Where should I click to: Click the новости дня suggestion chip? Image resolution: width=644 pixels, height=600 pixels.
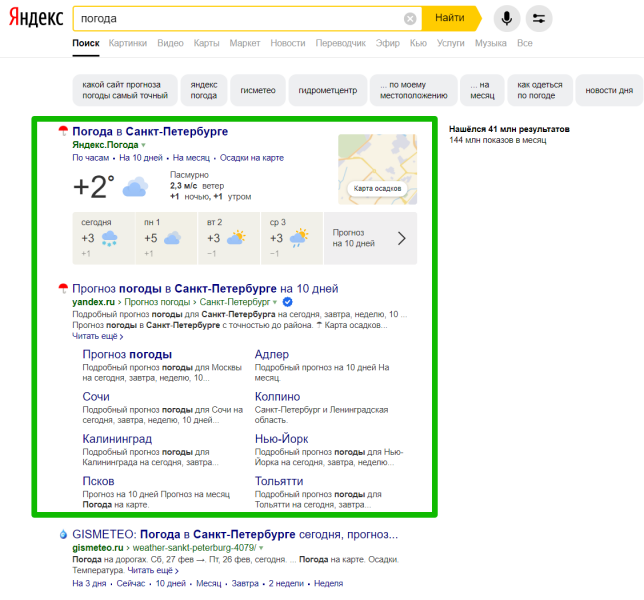point(609,90)
